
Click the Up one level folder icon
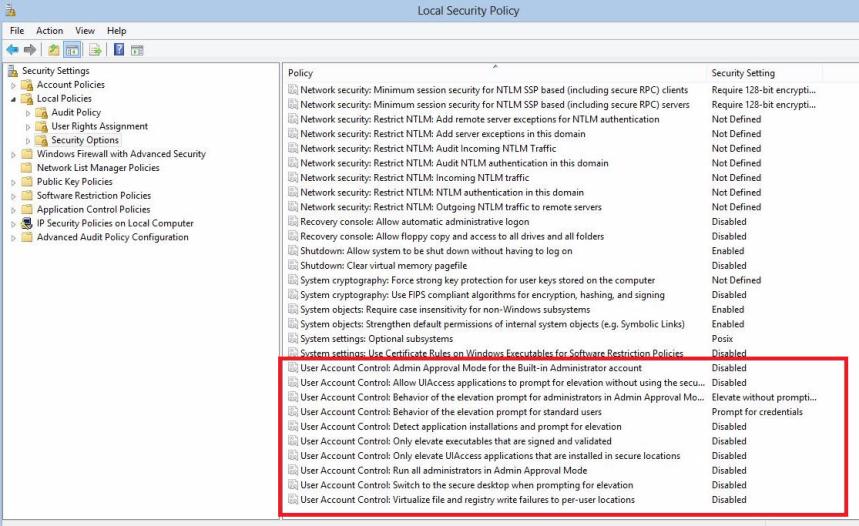pyautogui.click(x=54, y=50)
